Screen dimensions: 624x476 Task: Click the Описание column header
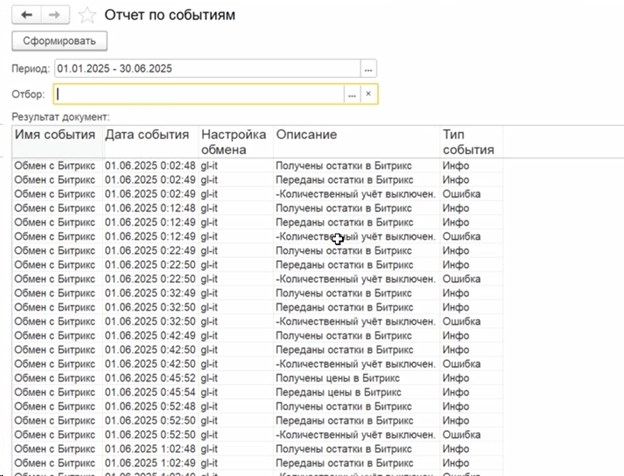pyautogui.click(x=306, y=135)
